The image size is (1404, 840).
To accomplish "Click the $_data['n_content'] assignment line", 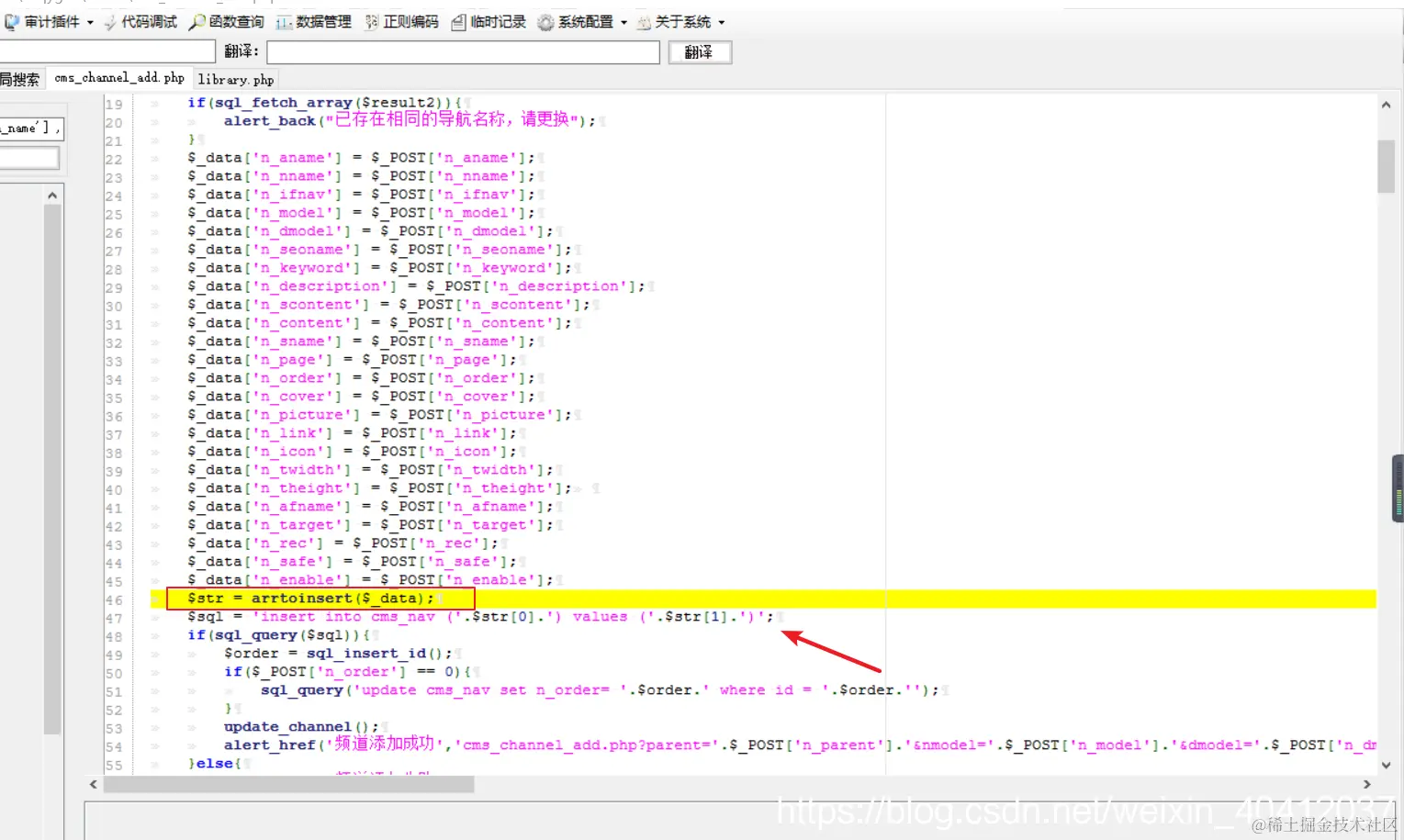I will tap(379, 323).
